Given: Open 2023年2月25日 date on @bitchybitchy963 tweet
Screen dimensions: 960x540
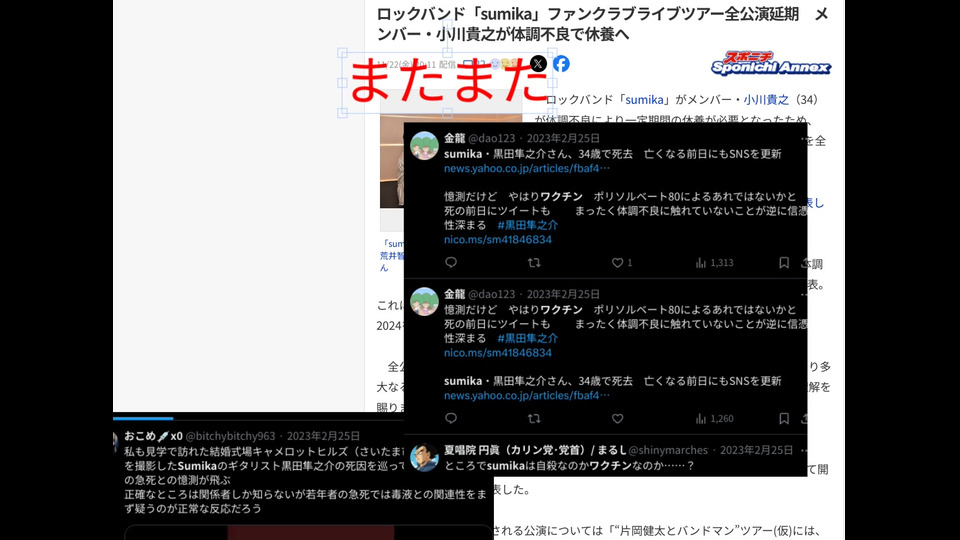Looking at the screenshot, I should click(323, 436).
